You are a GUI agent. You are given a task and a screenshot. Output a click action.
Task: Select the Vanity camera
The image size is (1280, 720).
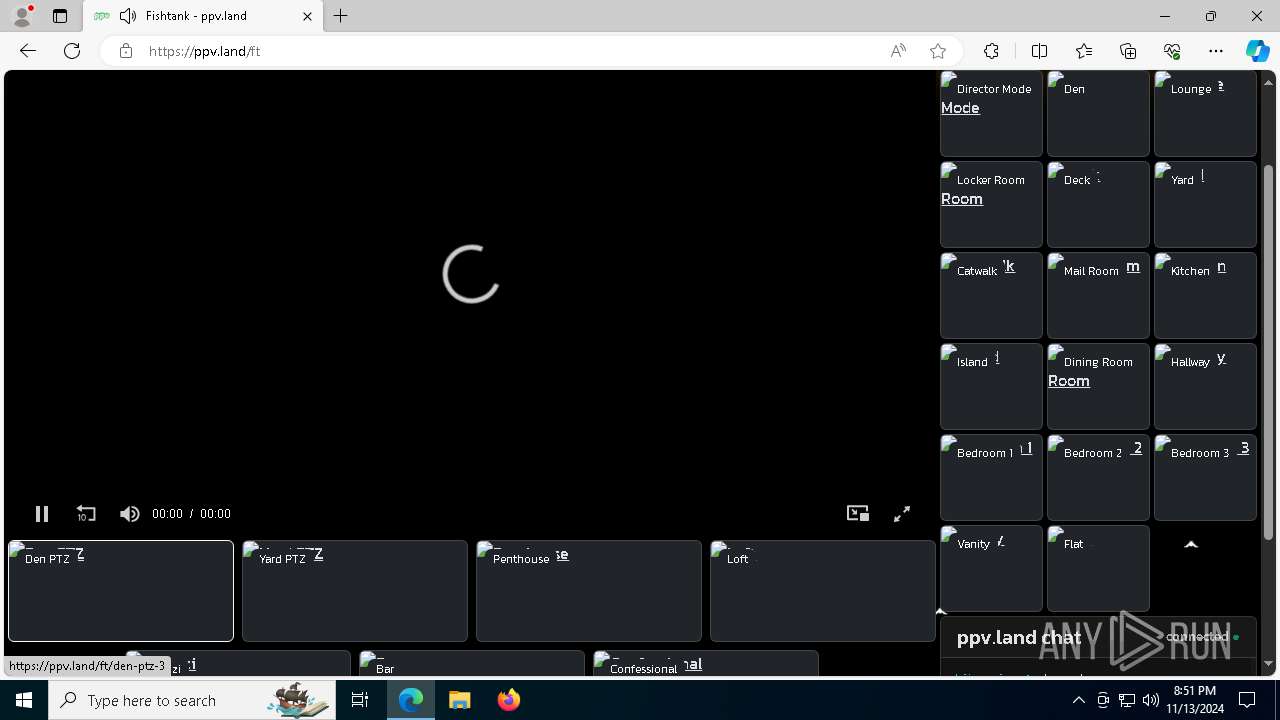[x=991, y=568]
